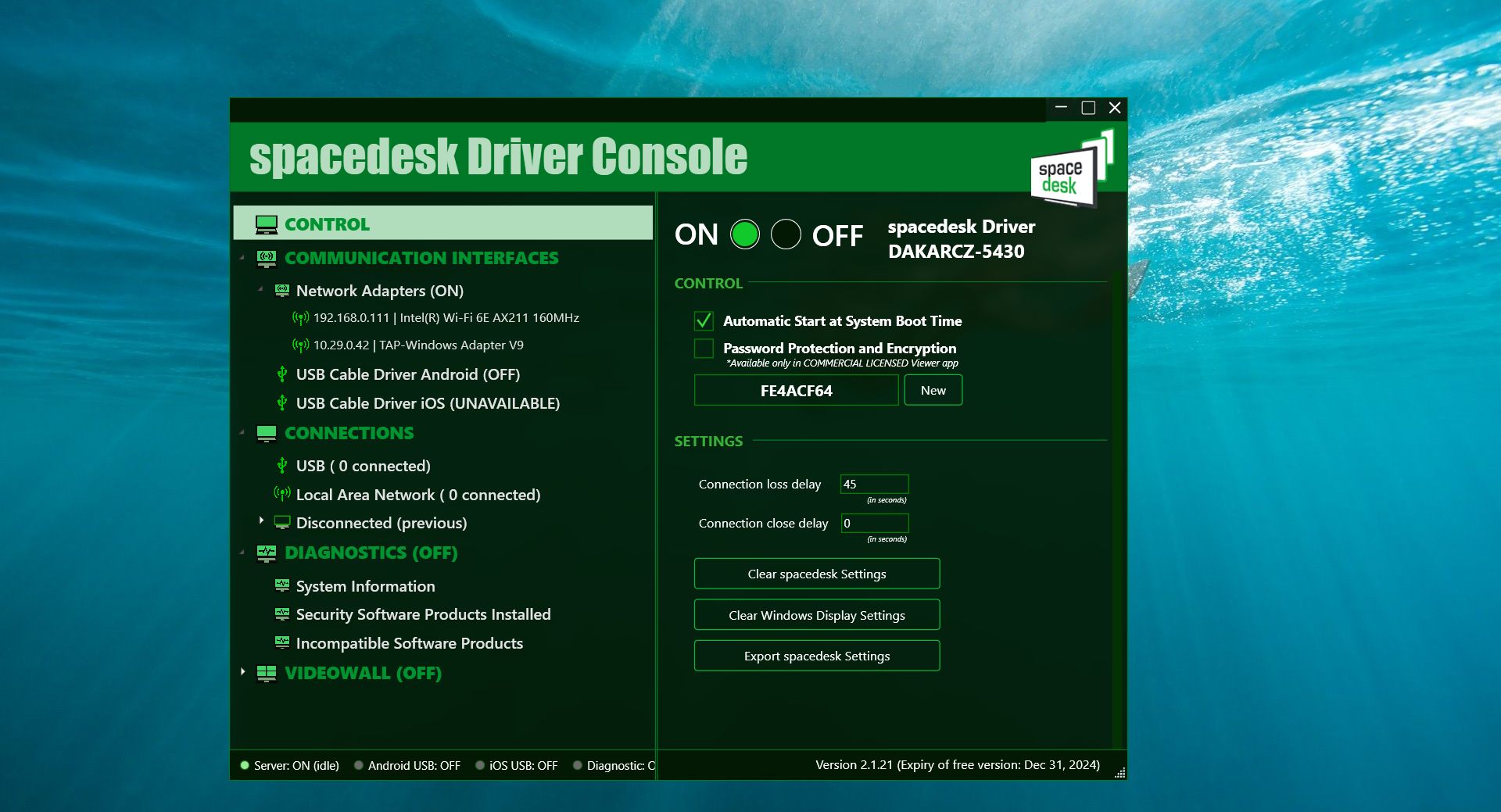Select the CONTROL sidebar entry

coord(328,224)
